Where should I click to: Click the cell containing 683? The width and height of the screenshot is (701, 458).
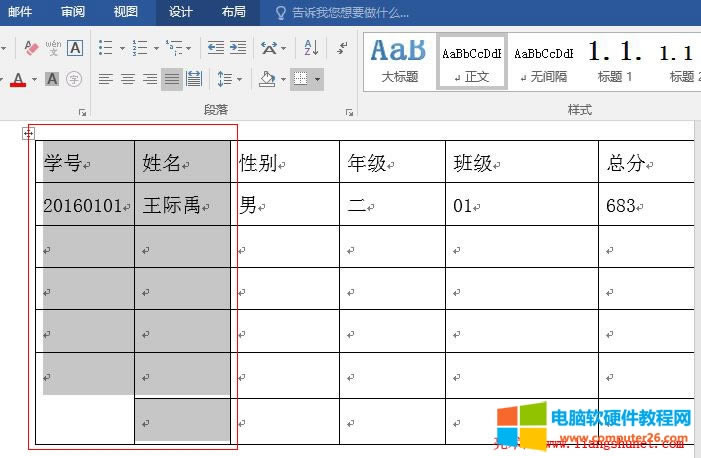click(646, 204)
